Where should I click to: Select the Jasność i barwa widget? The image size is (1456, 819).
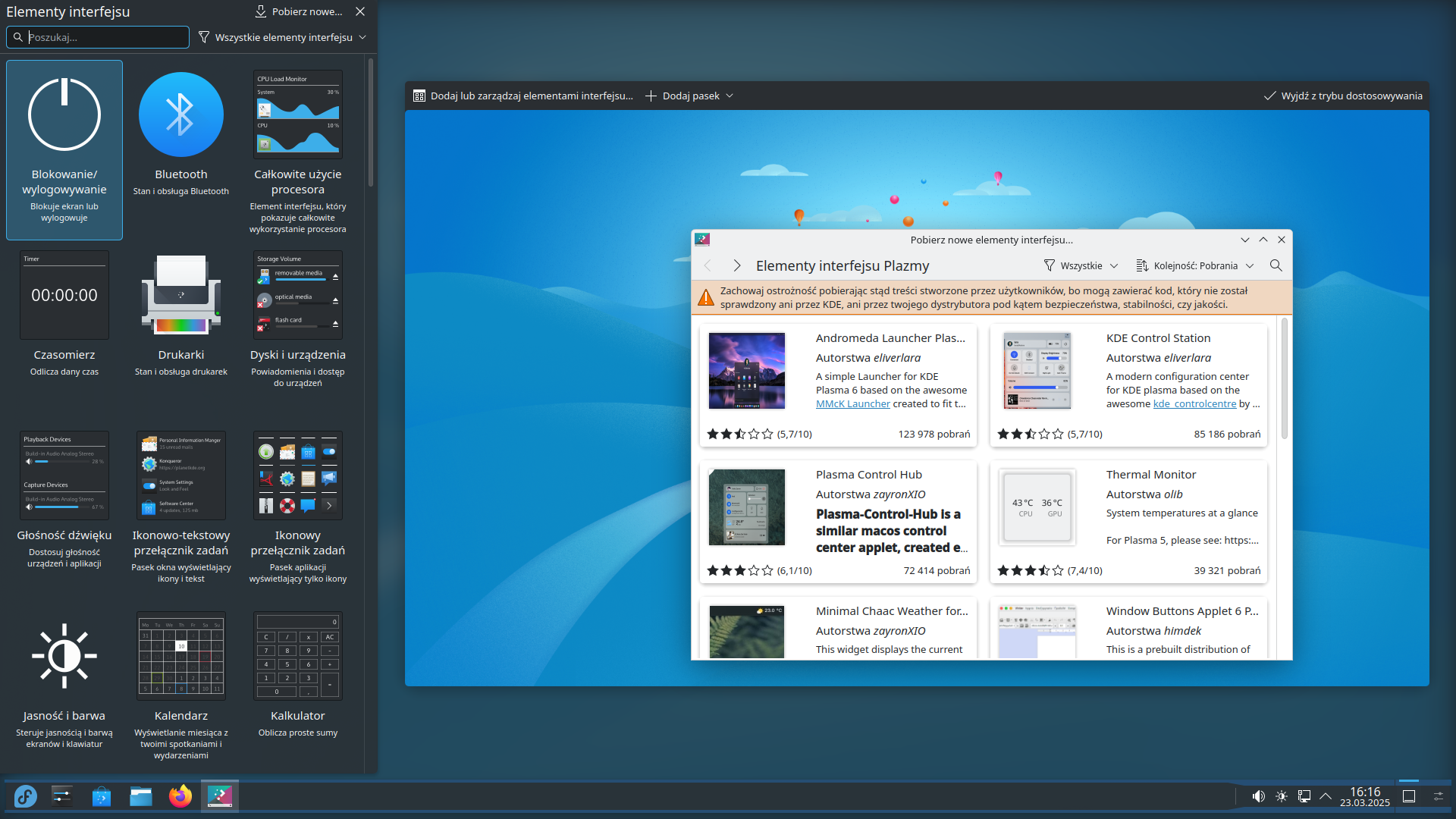[x=64, y=656]
